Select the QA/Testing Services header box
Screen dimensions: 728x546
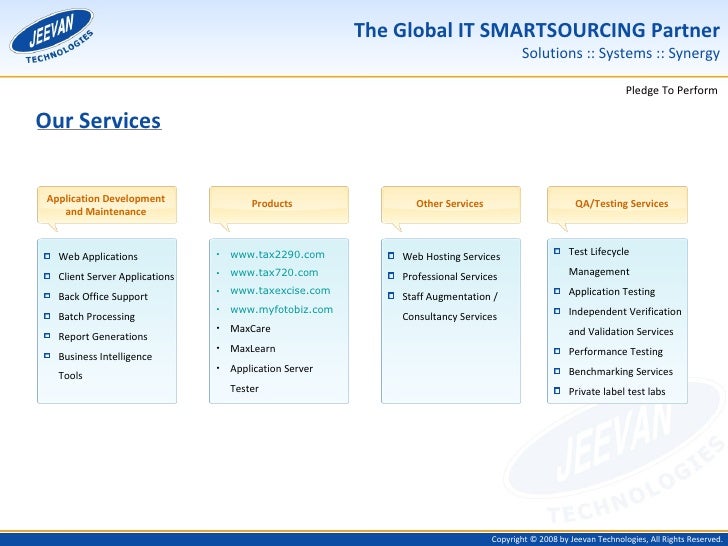click(617, 205)
